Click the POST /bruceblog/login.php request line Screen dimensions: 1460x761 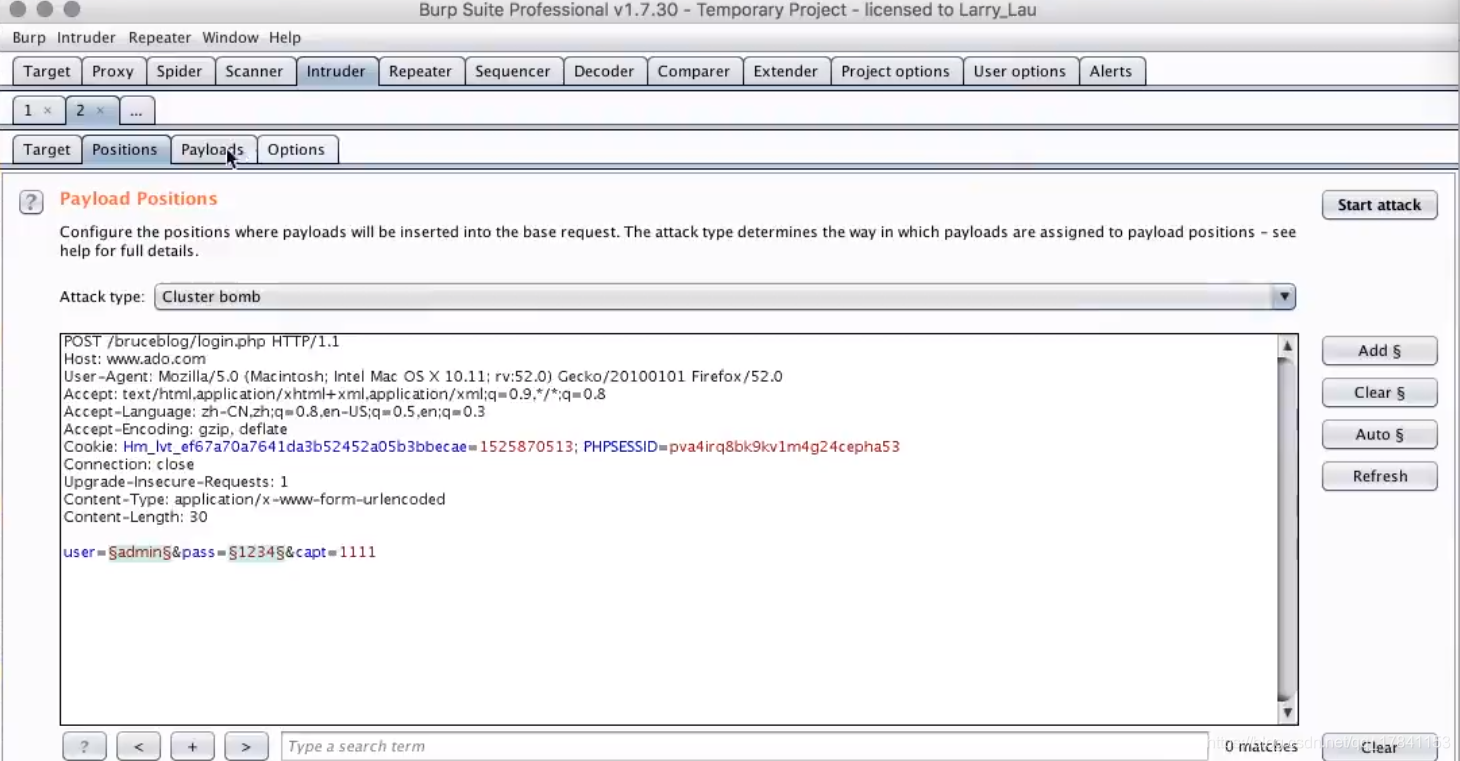[202, 342]
